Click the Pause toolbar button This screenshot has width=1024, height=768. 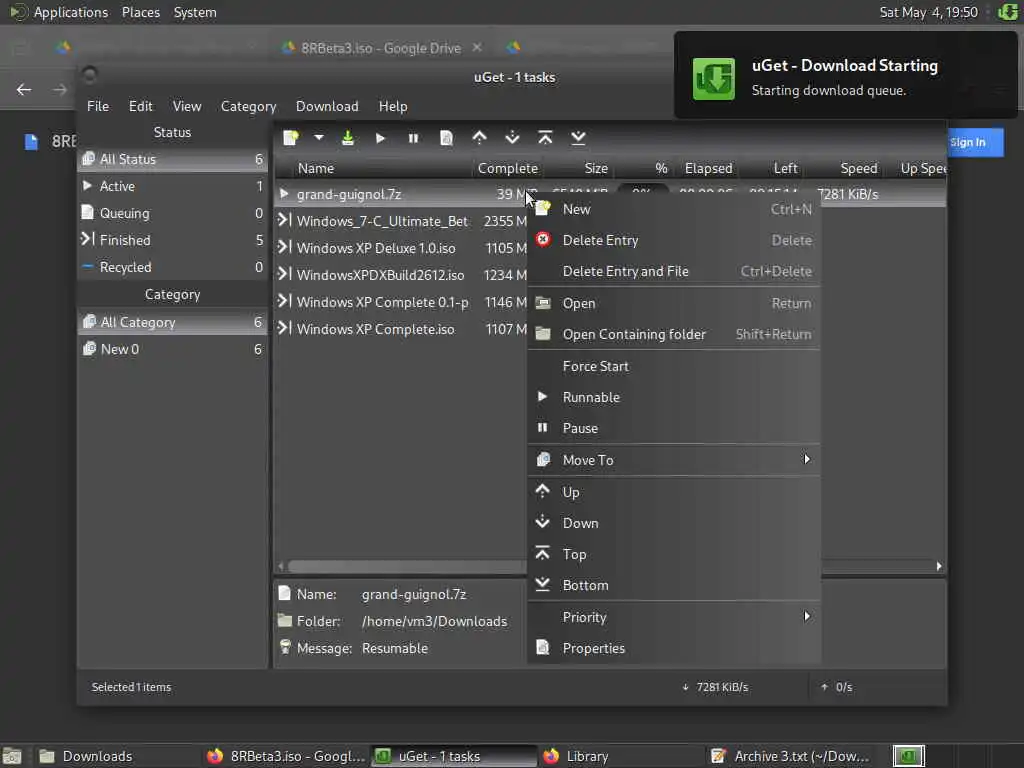tap(413, 138)
